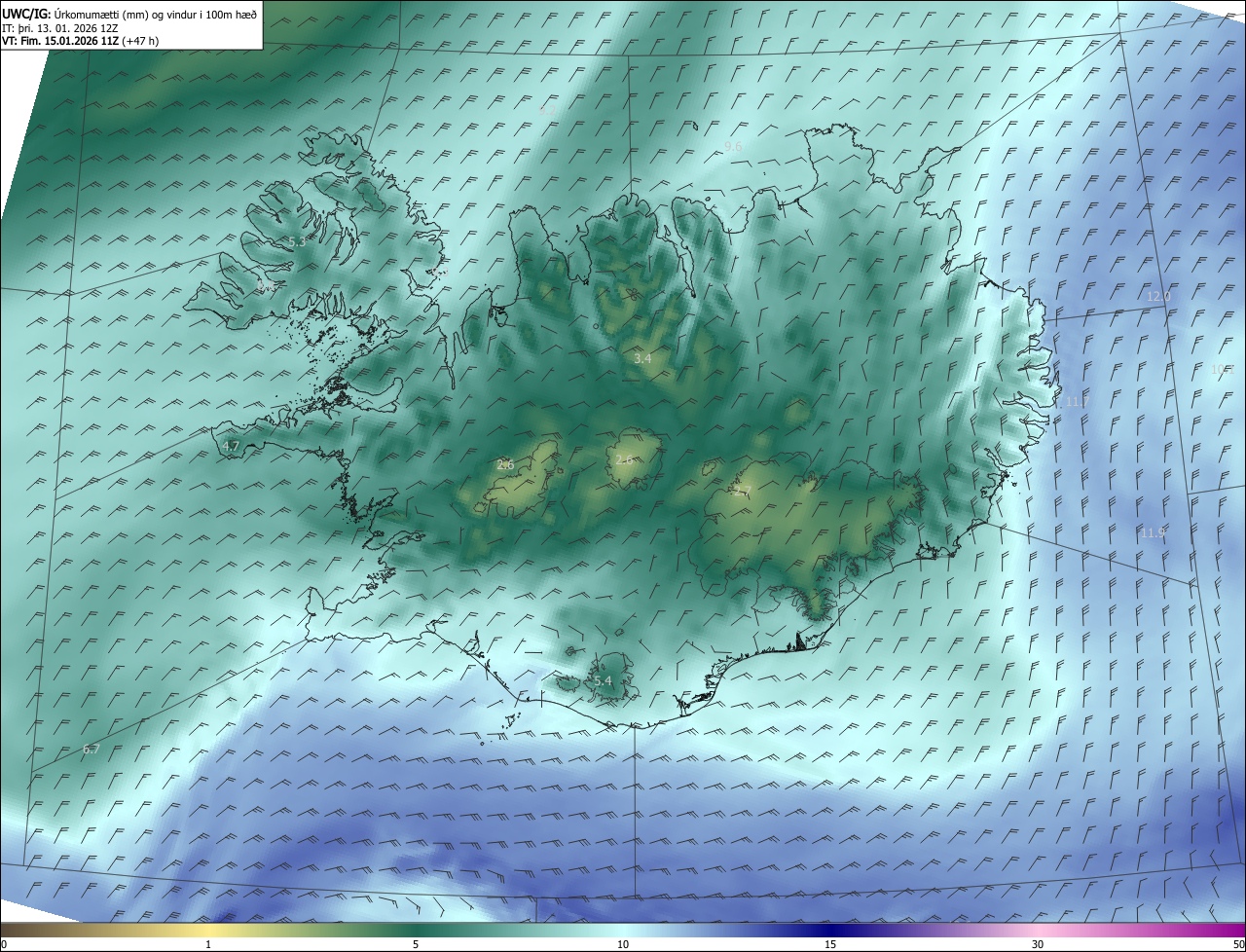Screen dimensions: 1246x952
Task: Click the 11.9 value southeast of Iceland
Action: pos(1153,533)
